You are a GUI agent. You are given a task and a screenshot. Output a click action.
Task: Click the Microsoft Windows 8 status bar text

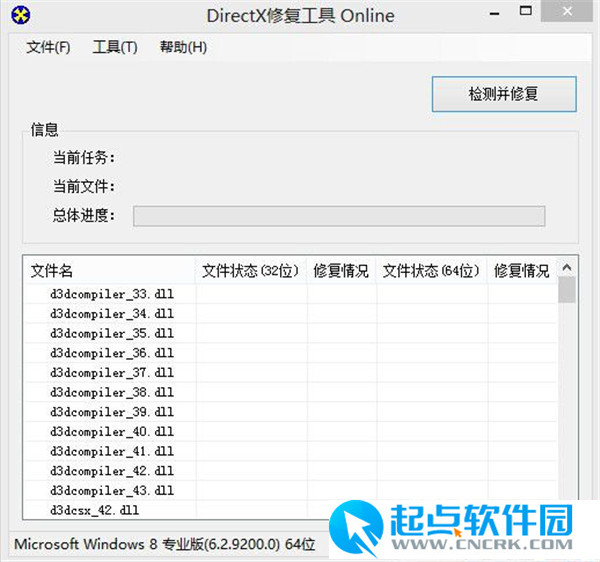point(165,544)
